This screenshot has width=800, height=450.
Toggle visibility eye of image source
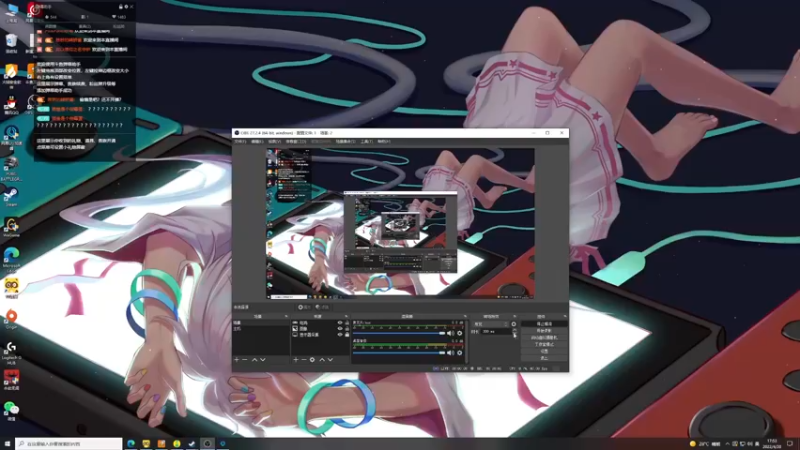pos(340,329)
